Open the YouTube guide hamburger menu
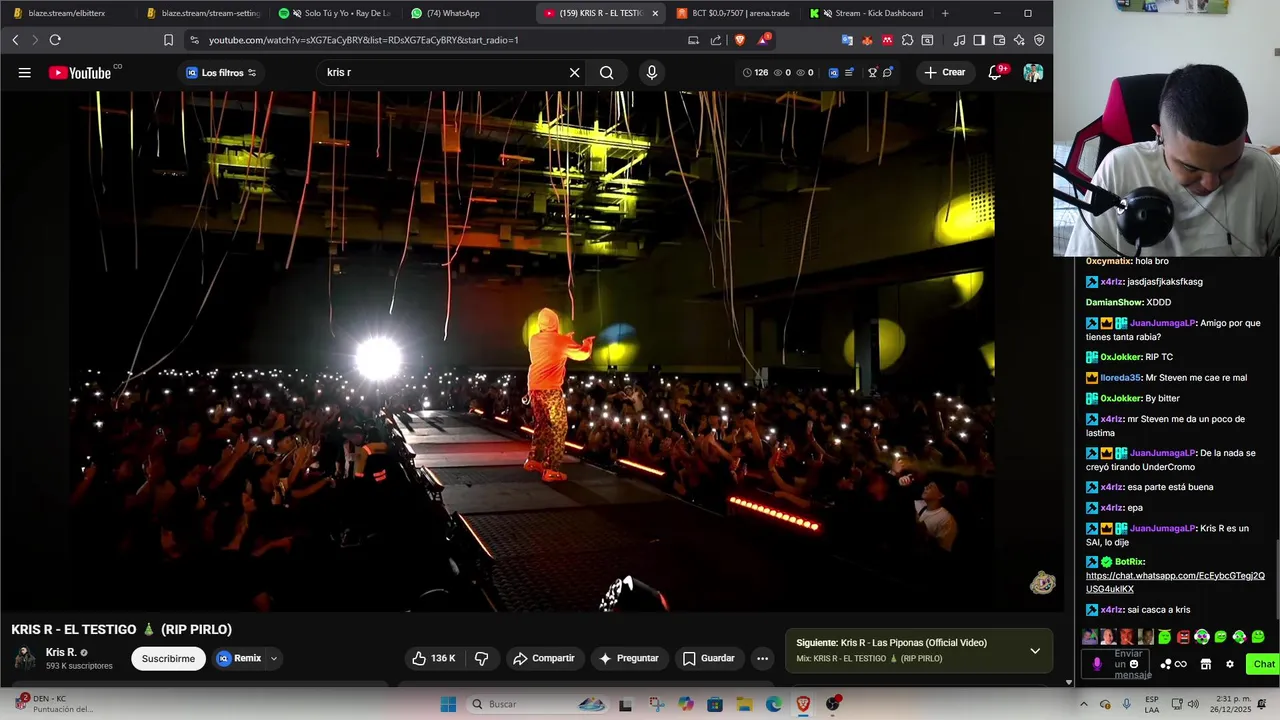 coord(24,72)
